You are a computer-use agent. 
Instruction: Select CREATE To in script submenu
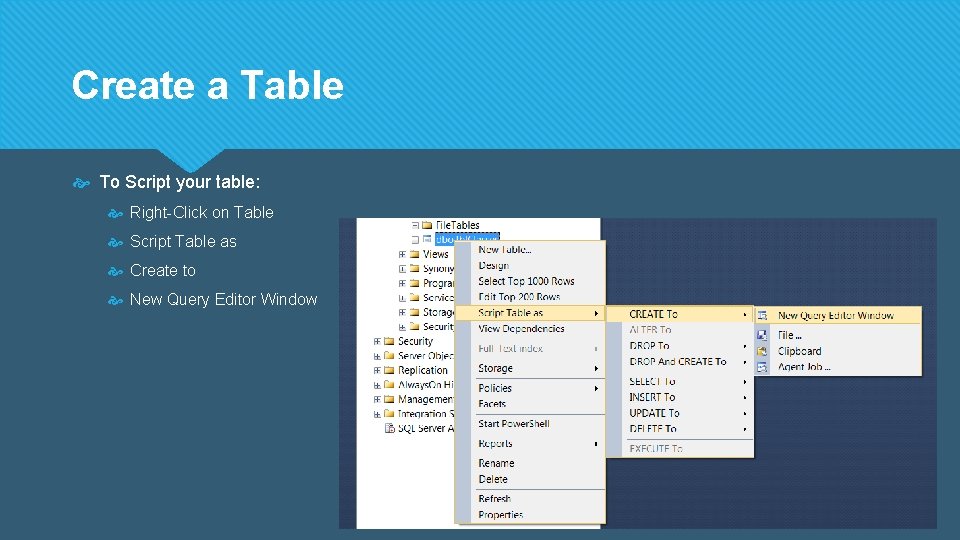pos(680,314)
